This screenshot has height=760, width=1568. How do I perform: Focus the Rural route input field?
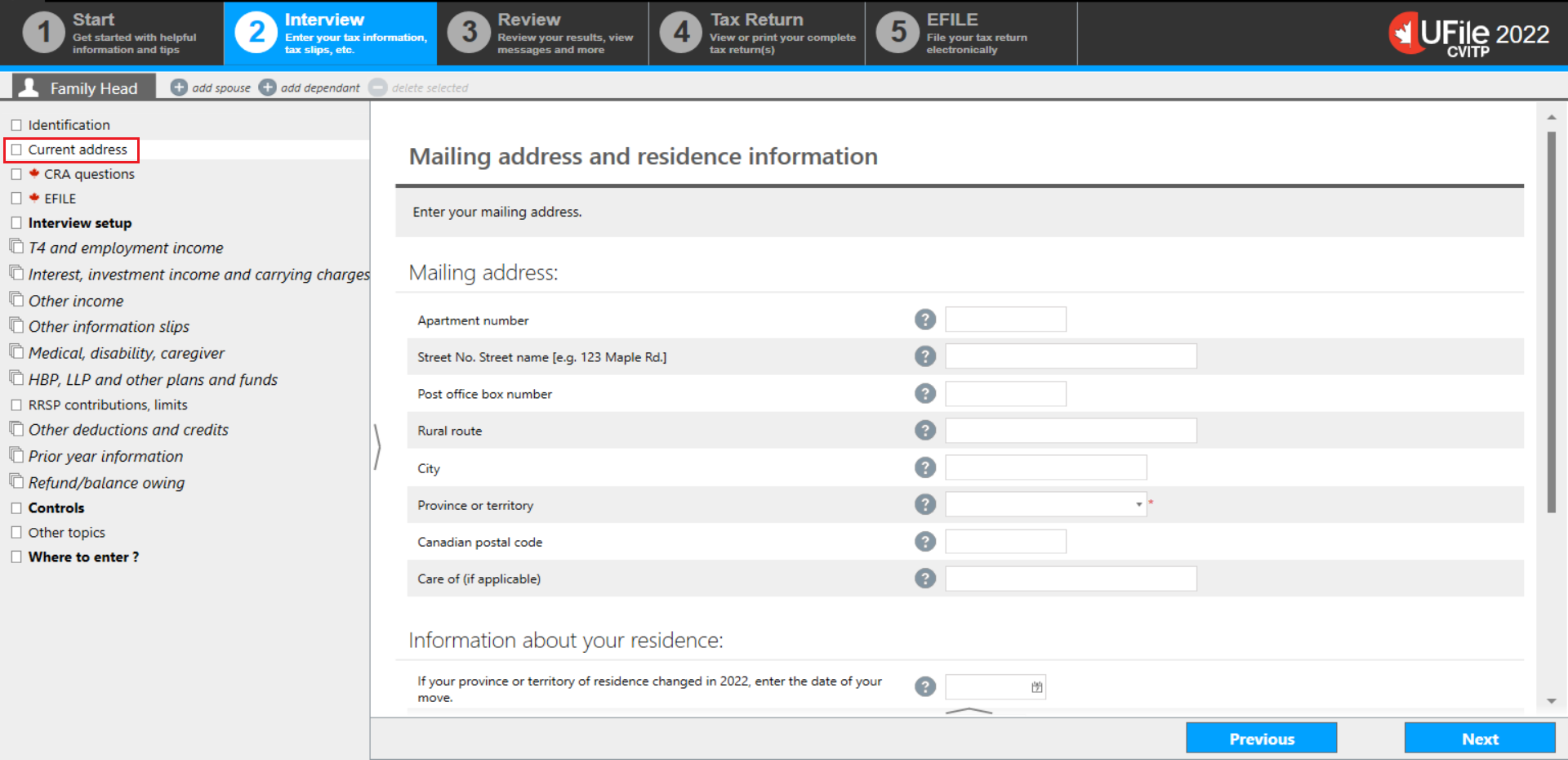1071,431
